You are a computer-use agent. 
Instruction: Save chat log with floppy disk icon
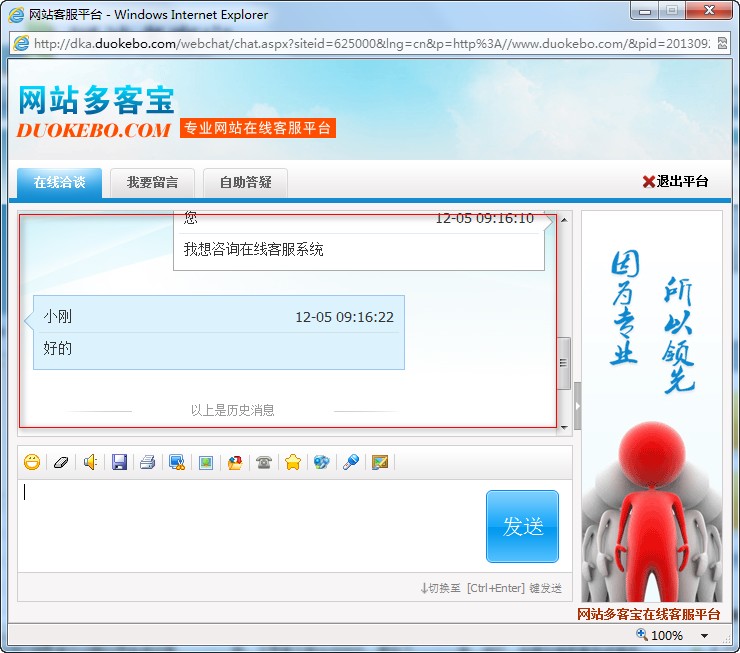tap(119, 462)
